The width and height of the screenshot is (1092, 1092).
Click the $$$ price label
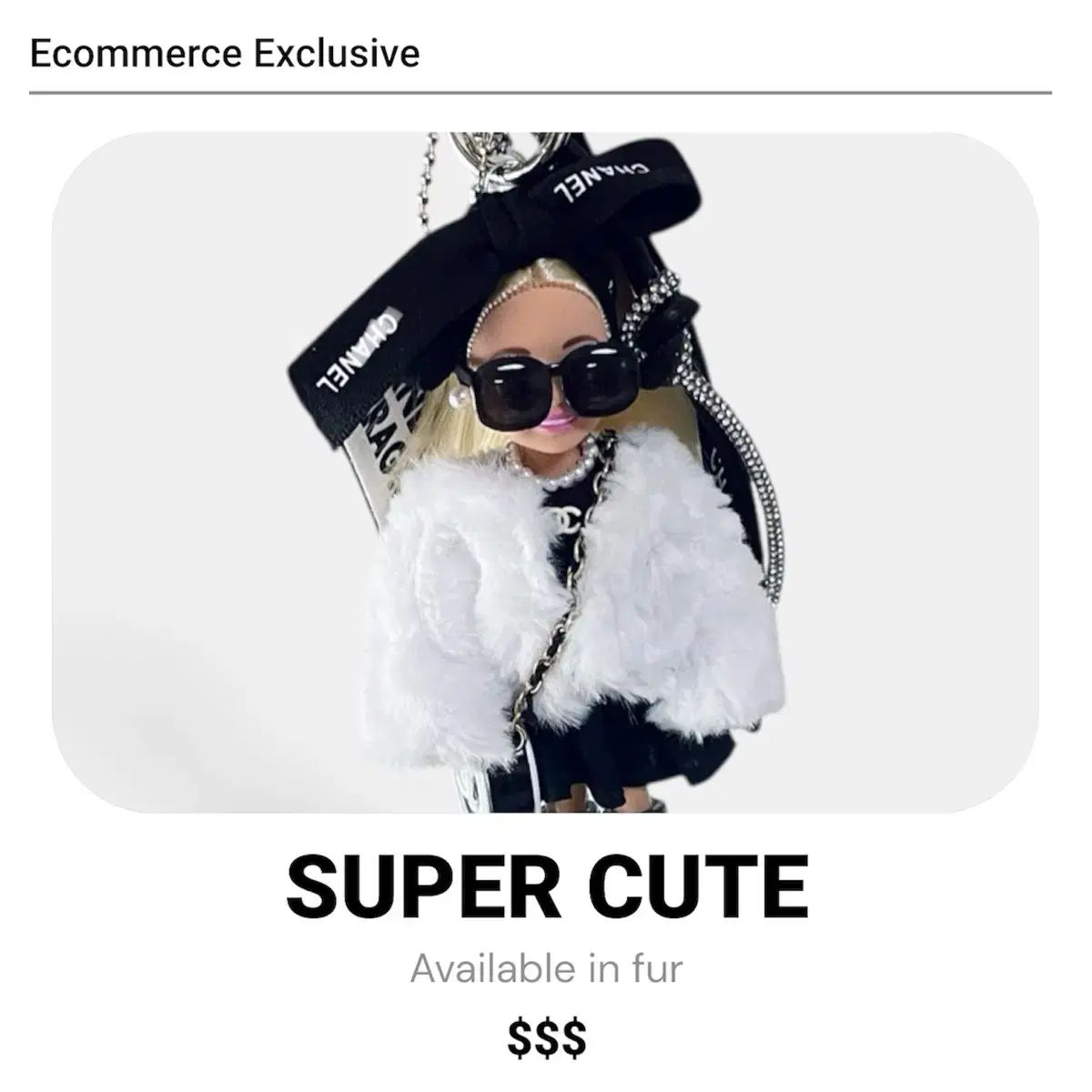point(547,1036)
